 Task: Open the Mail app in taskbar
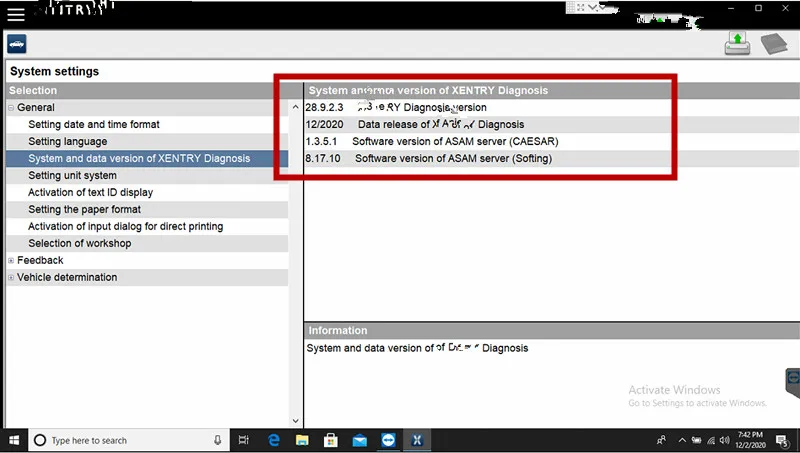pyautogui.click(x=359, y=440)
